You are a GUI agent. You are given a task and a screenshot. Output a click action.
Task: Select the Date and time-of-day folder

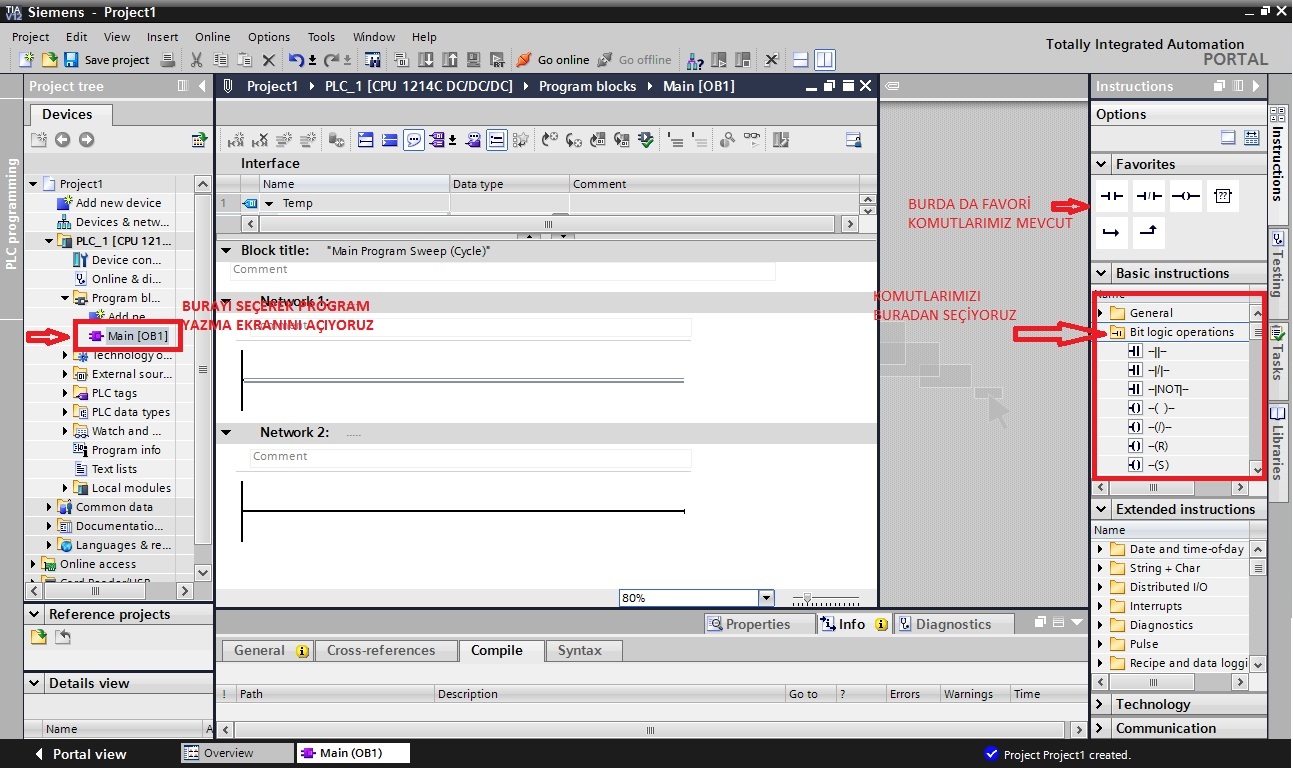click(1186, 549)
